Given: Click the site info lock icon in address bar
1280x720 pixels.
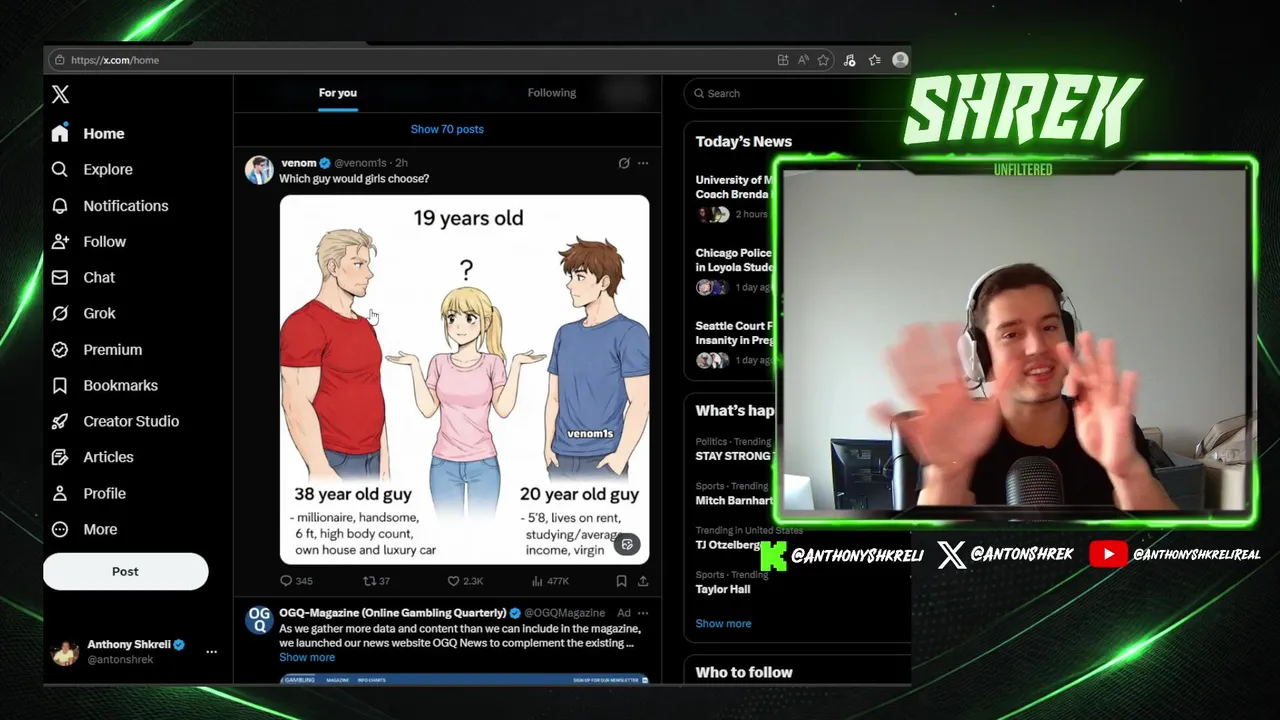Looking at the screenshot, I should pos(60,60).
